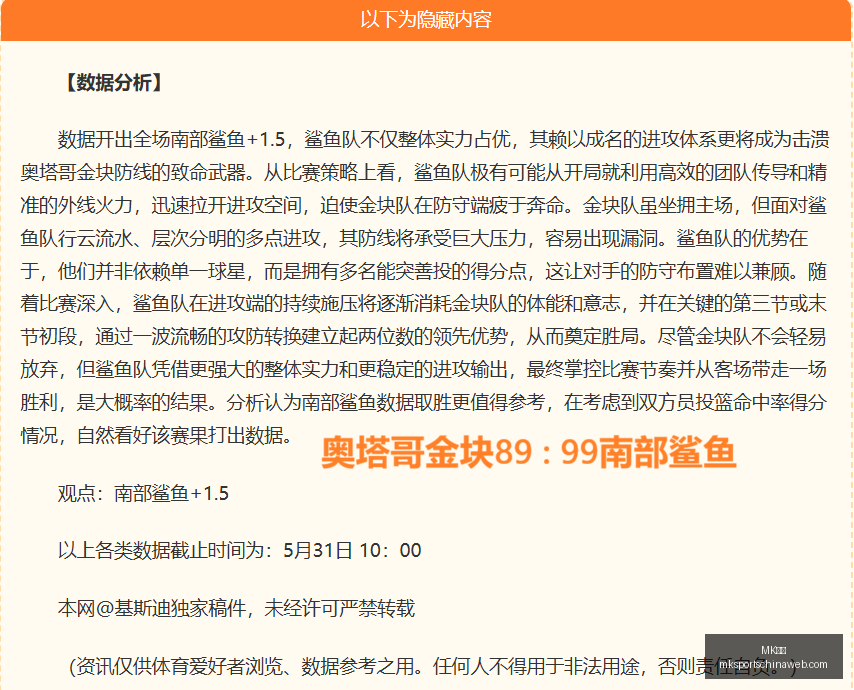Click the 本网@基斯迪独家稿件 copyright line
This screenshot has width=854, height=690.
(236, 608)
